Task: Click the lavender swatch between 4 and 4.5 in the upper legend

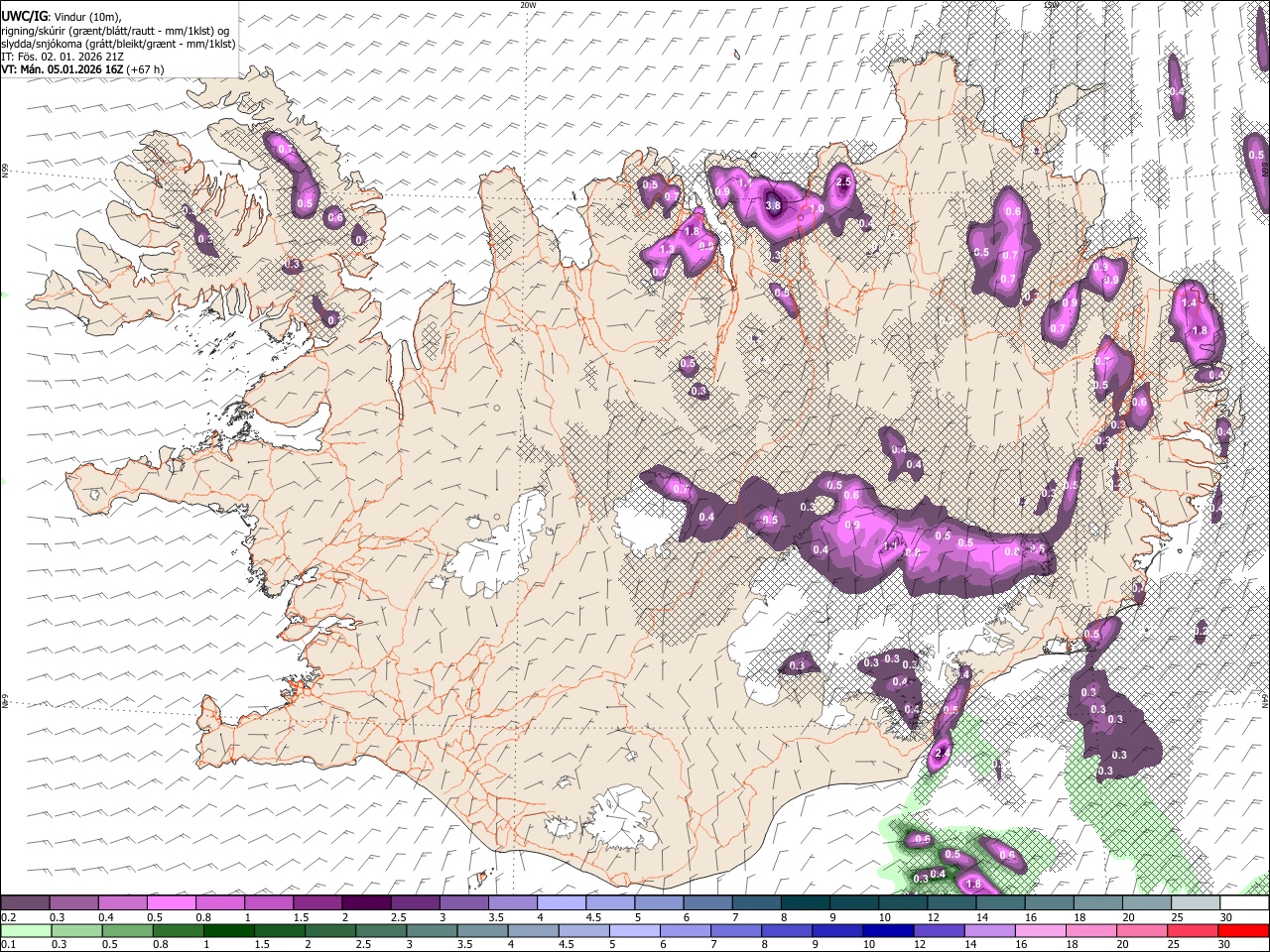Action: (561, 903)
